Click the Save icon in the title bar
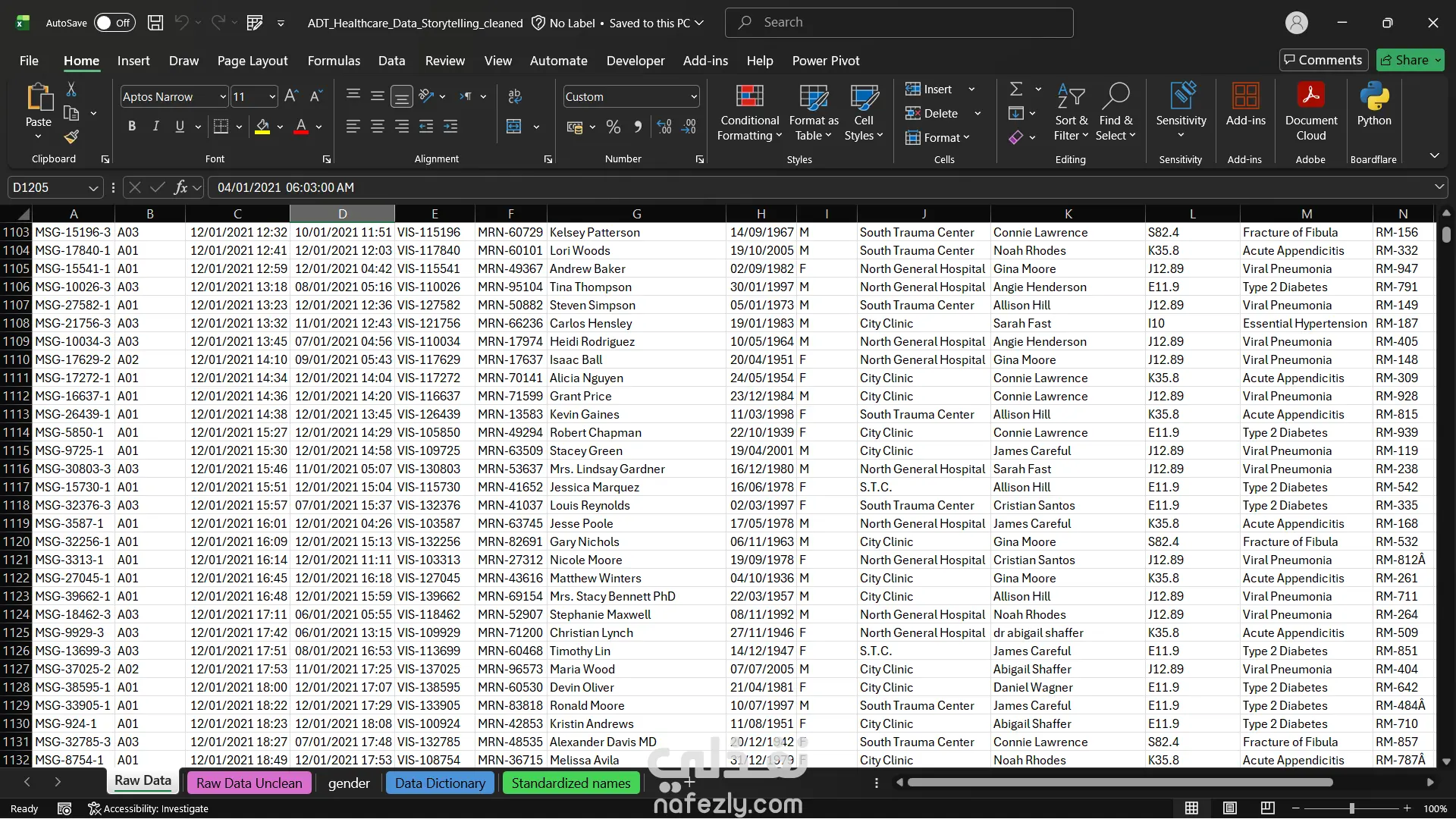 click(155, 23)
